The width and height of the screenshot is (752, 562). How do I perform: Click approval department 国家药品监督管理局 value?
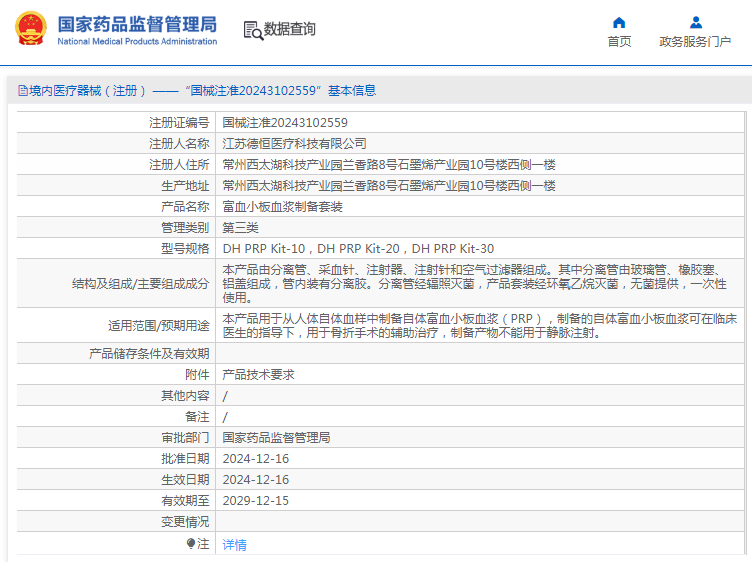[276, 438]
